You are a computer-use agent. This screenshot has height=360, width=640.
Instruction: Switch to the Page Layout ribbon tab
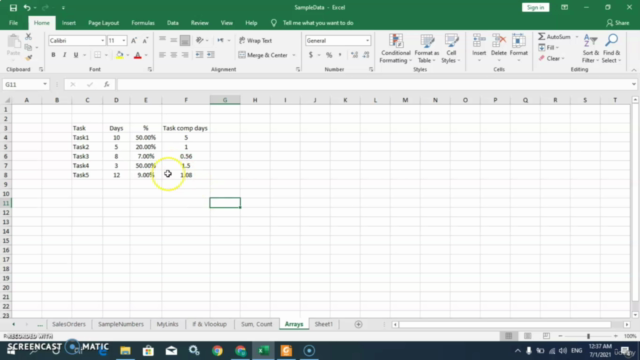pos(104,23)
